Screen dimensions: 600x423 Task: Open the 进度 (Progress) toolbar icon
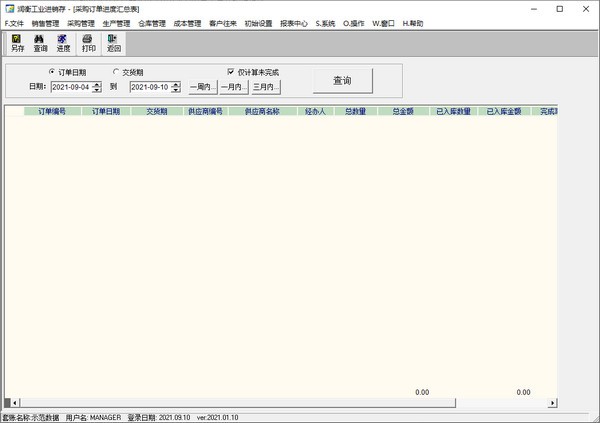click(63, 42)
